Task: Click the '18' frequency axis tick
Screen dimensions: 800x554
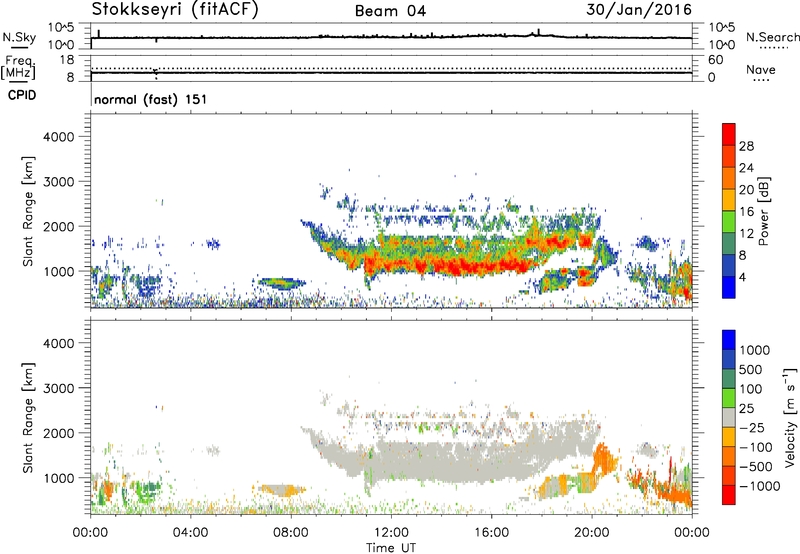Action: coord(67,59)
